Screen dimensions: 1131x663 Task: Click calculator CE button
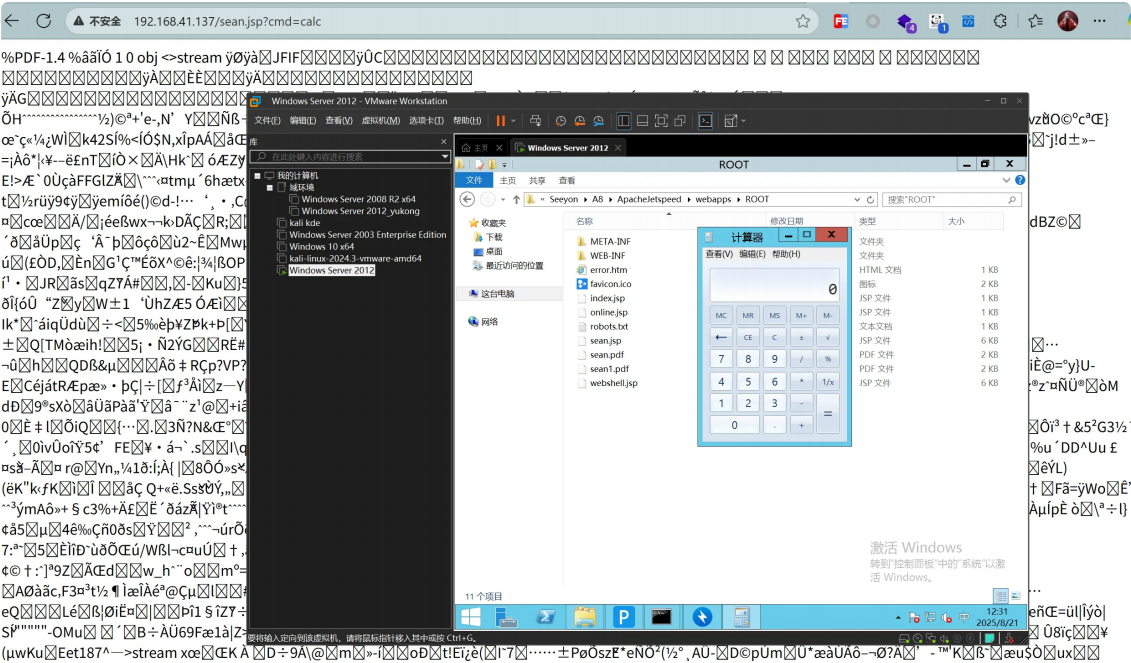click(747, 337)
